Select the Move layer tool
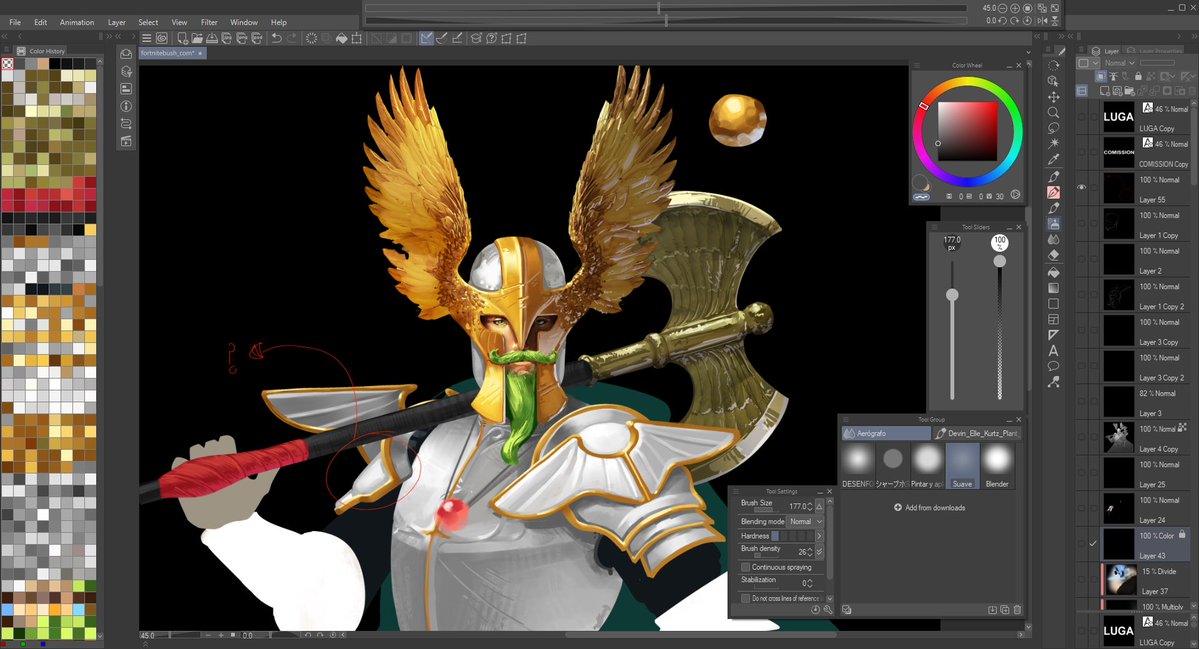1199x649 pixels. pos(1053,97)
